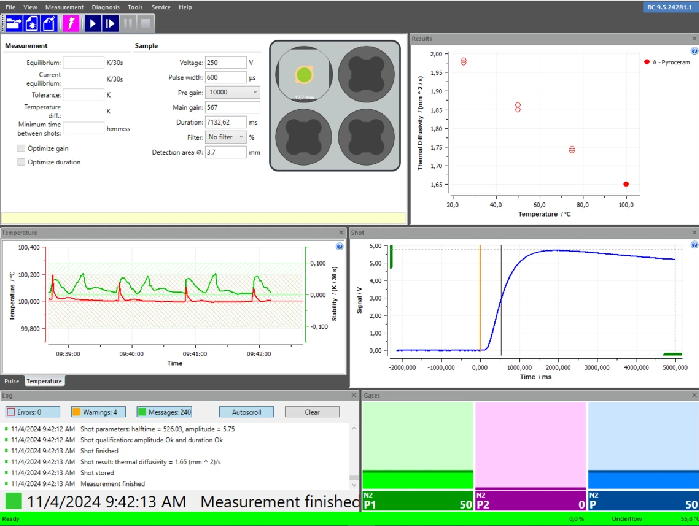The width and height of the screenshot is (699, 526).
Task: Toggle Errors: 0 log filter
Action: click(x=33, y=412)
